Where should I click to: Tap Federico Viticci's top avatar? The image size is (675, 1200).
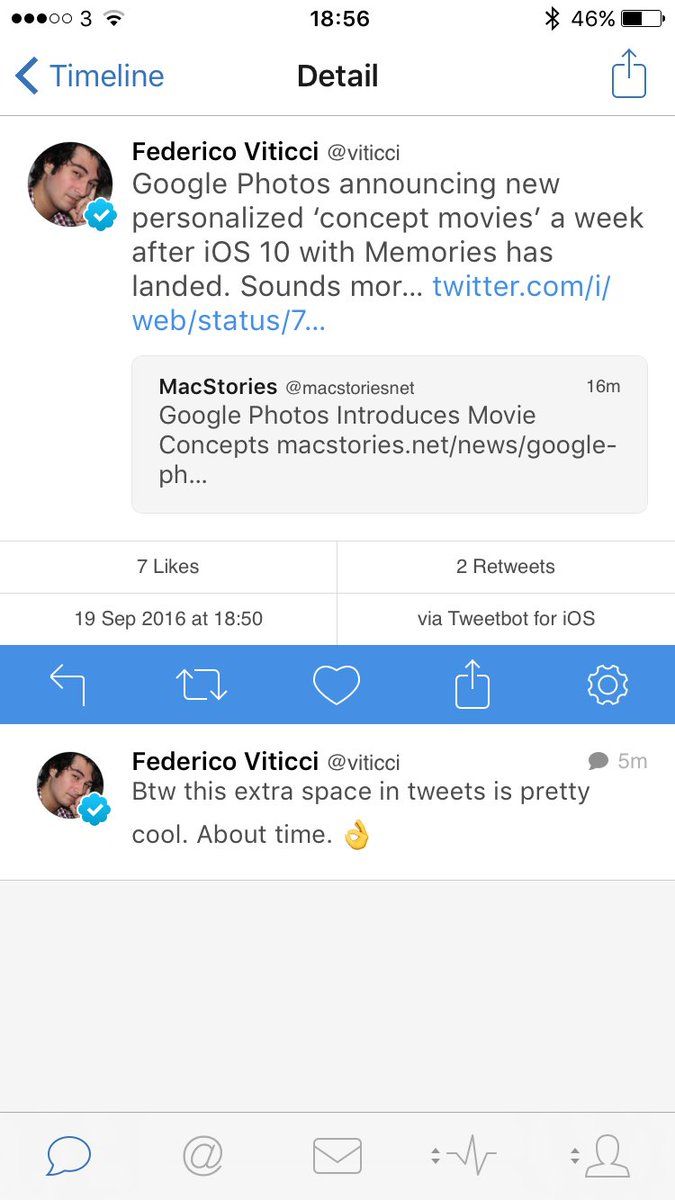[x=70, y=185]
